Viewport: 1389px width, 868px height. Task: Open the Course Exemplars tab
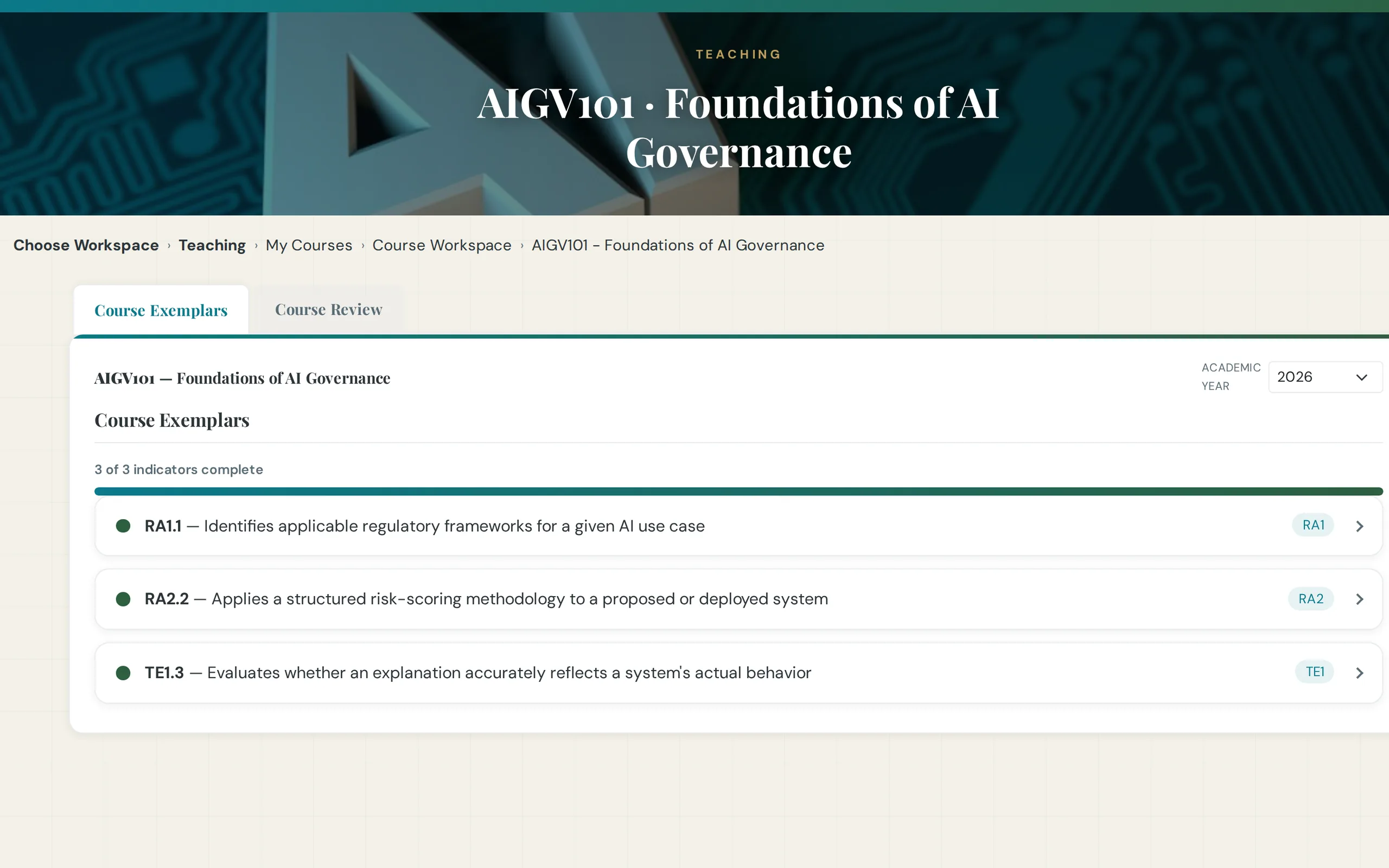pos(161,310)
